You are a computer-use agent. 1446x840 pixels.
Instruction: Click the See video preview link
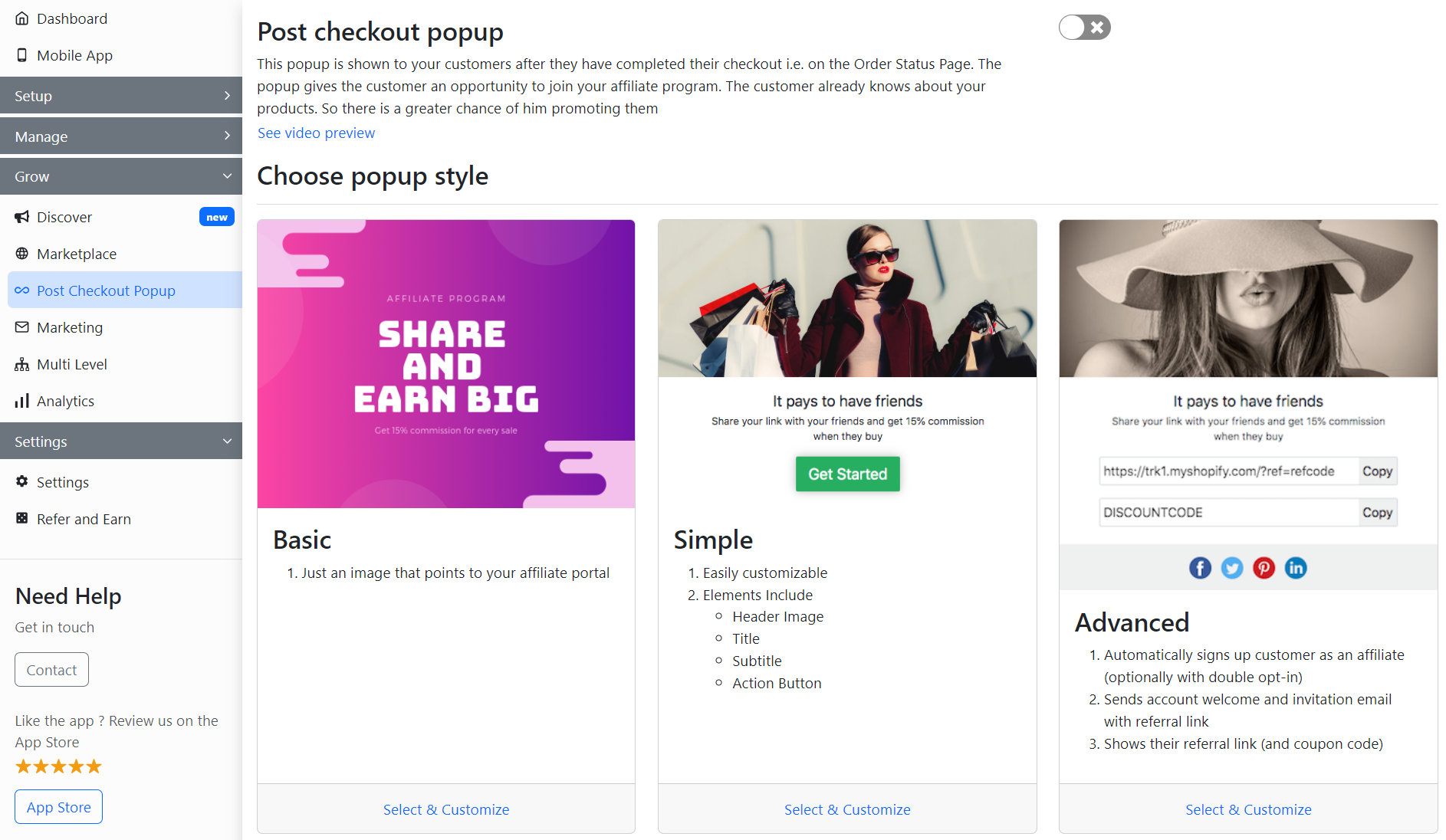316,133
